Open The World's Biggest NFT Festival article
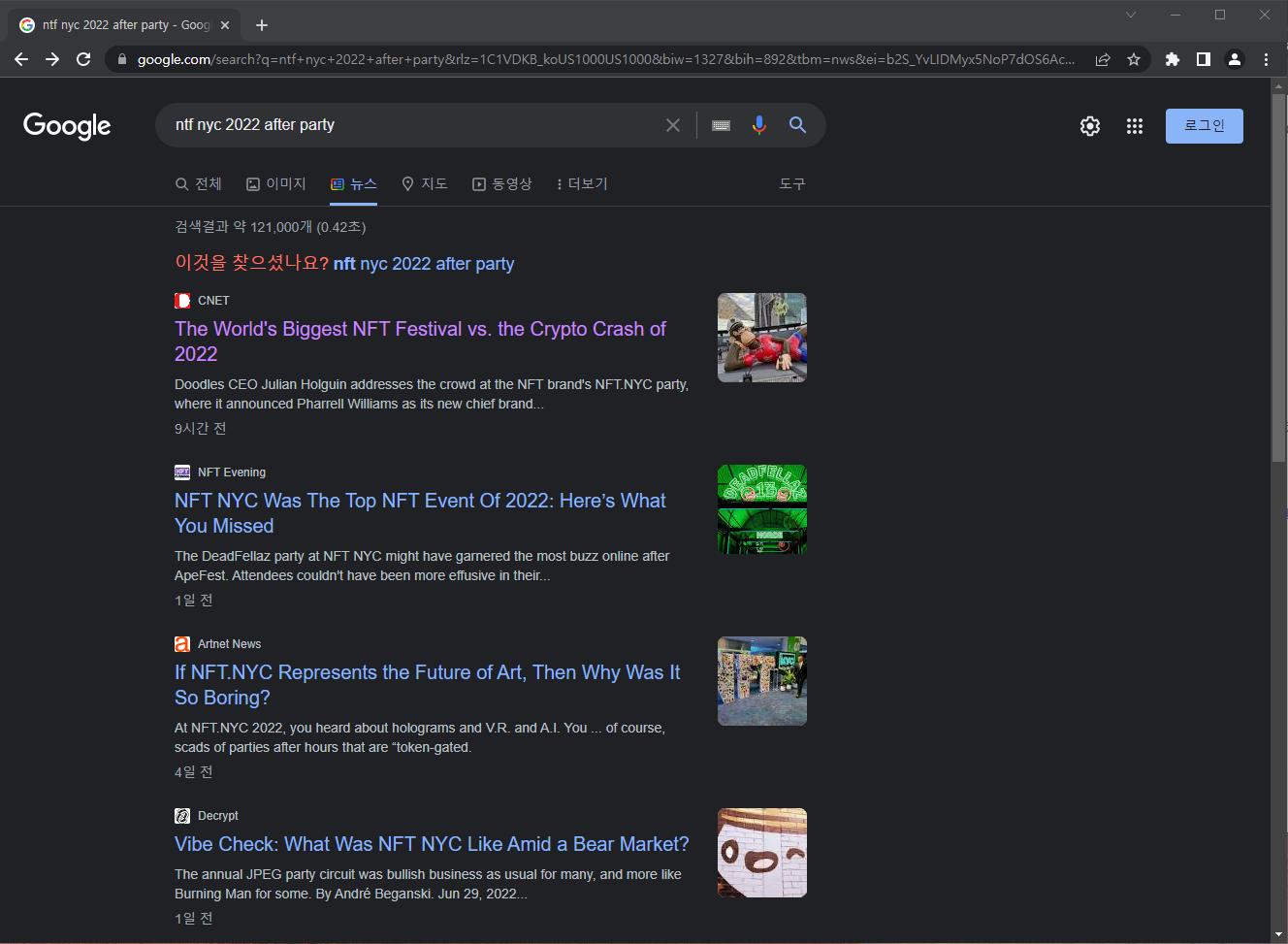Screen dimensions: 1288x944 point(420,342)
